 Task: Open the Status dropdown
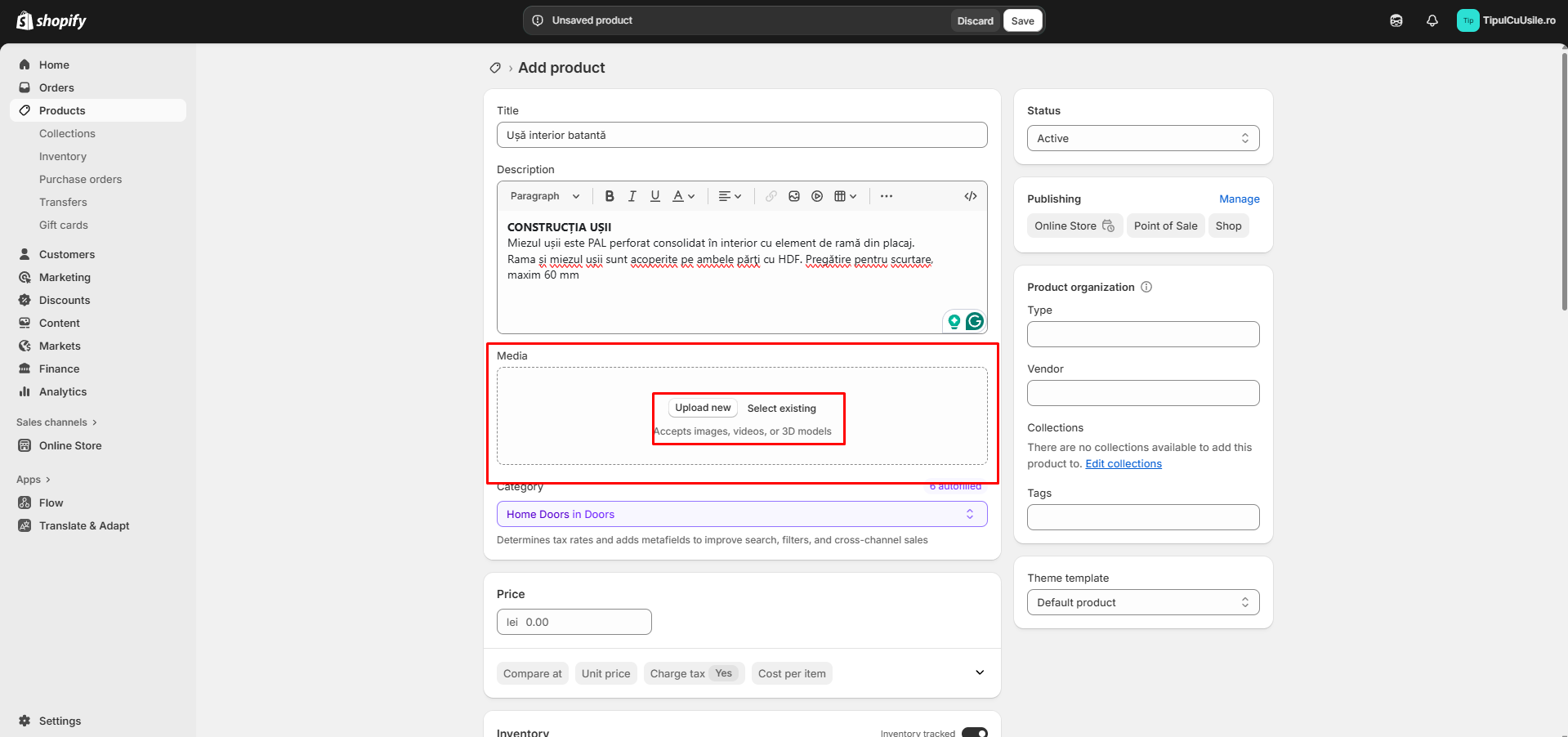1142,138
